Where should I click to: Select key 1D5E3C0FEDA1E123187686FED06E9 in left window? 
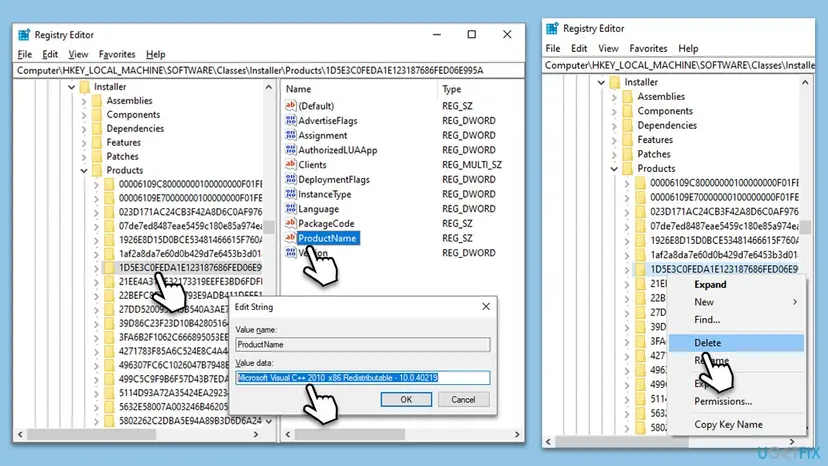(190, 267)
